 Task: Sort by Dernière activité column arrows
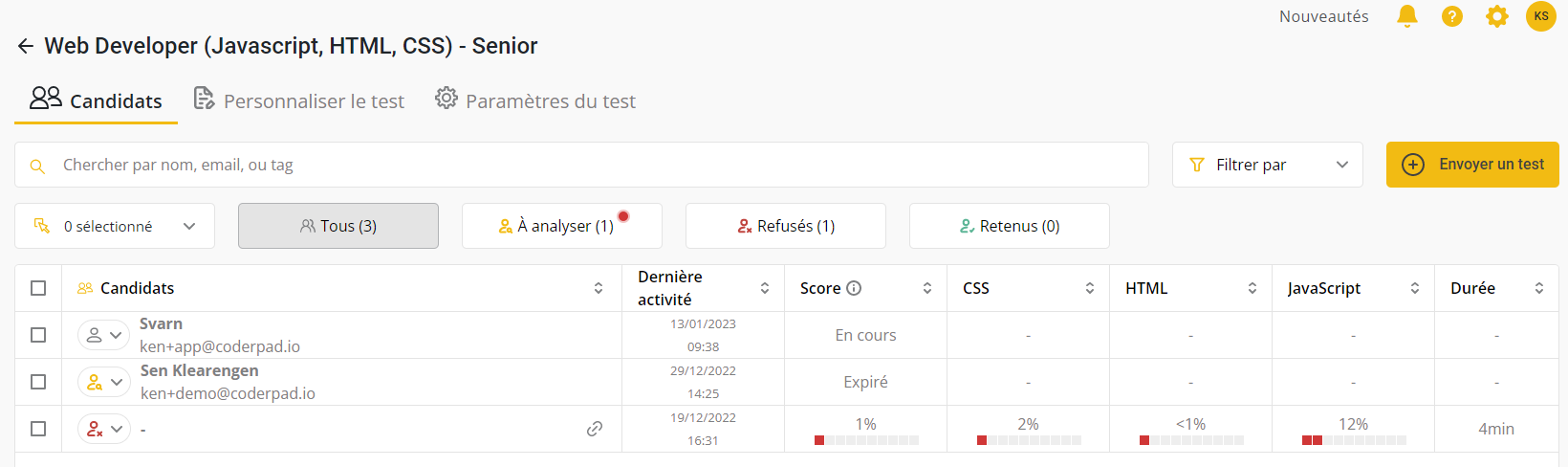(x=765, y=288)
